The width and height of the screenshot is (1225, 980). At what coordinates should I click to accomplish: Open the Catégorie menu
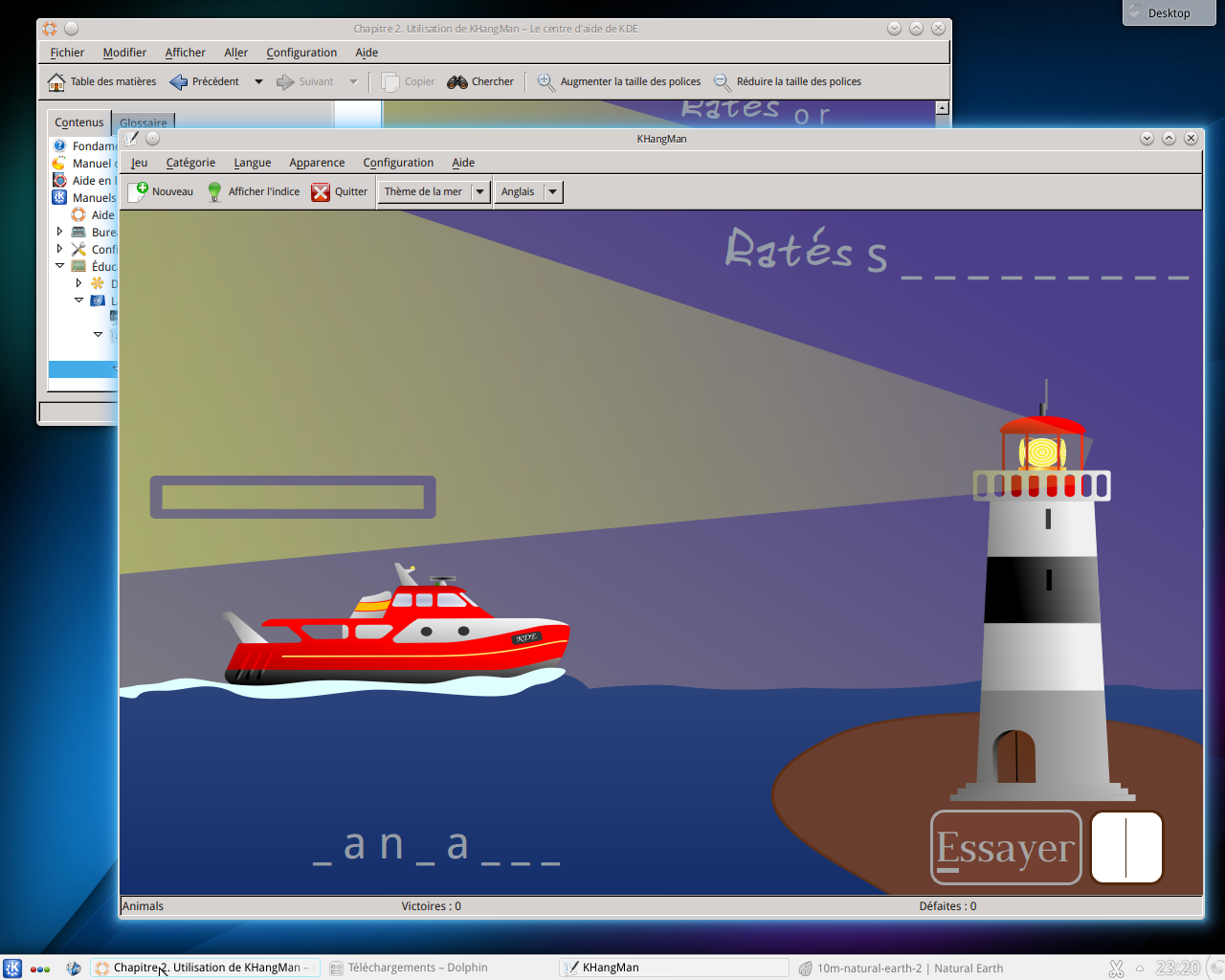point(190,163)
